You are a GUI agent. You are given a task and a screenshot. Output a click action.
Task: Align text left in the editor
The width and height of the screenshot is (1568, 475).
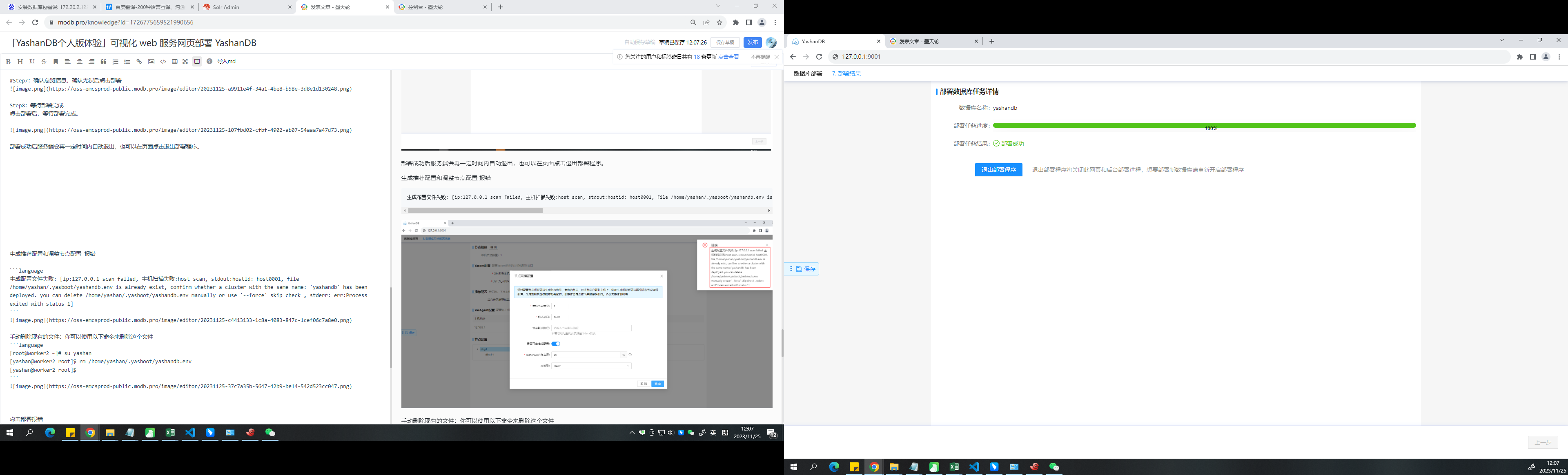coord(67,62)
